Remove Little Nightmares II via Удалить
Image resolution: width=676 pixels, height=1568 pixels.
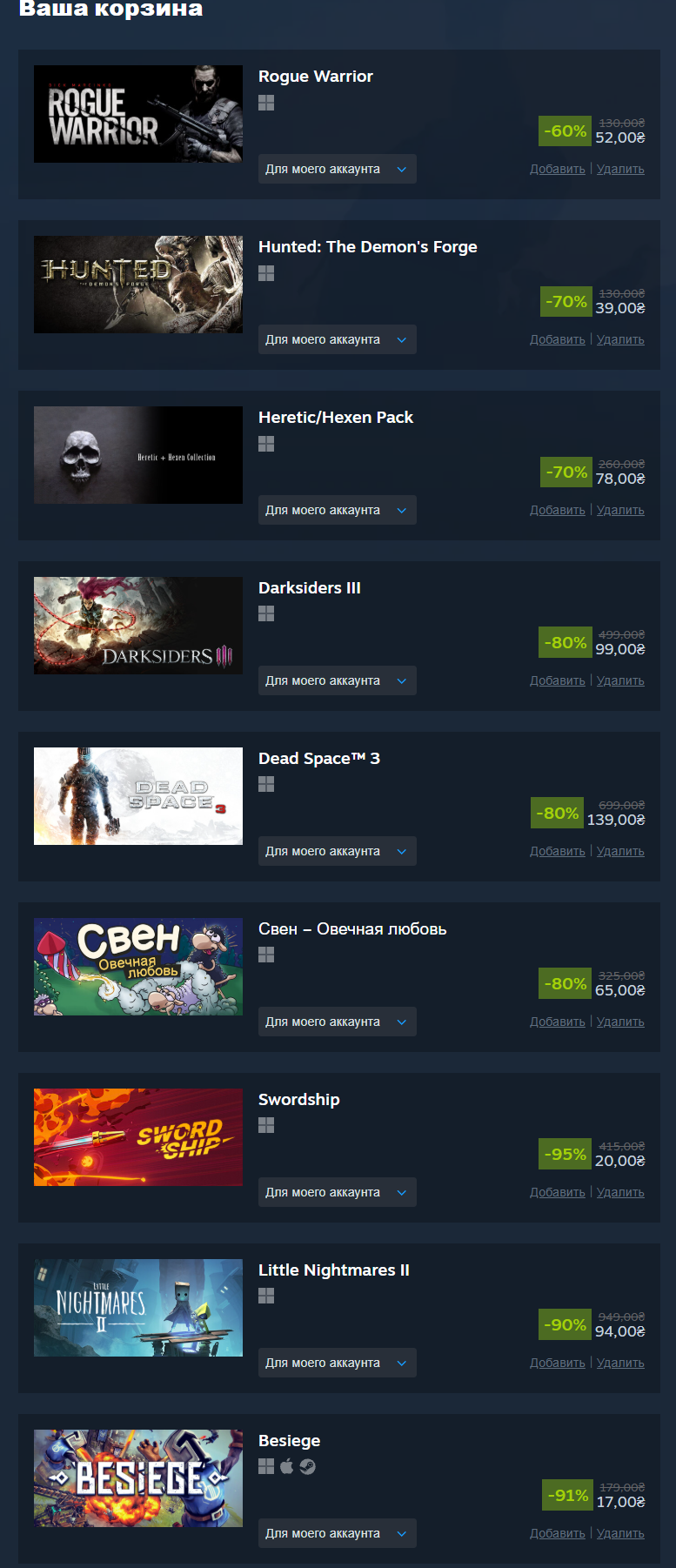(x=620, y=1363)
